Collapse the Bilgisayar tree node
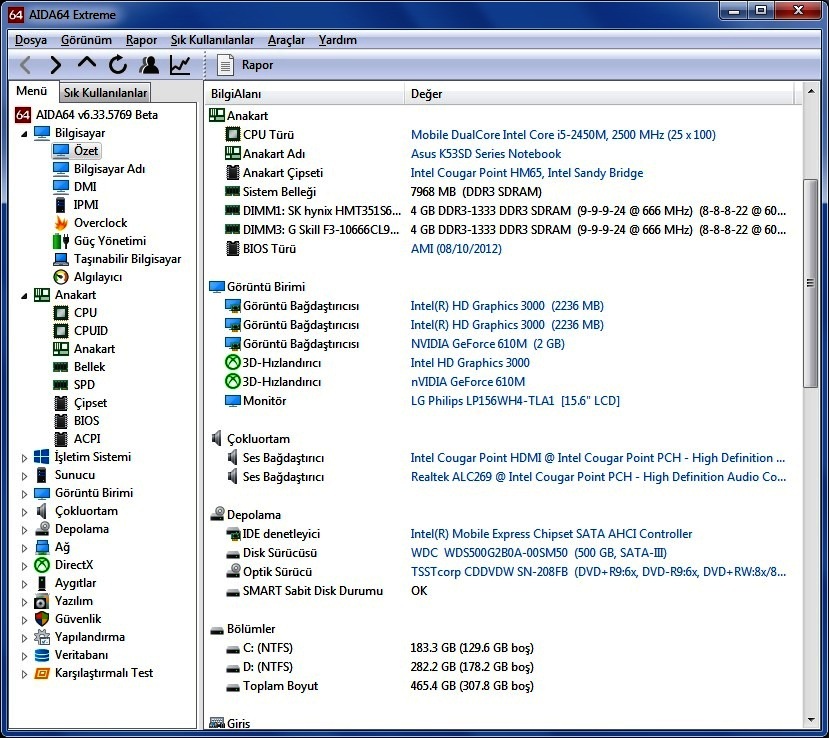This screenshot has width=829, height=738. tap(24, 134)
